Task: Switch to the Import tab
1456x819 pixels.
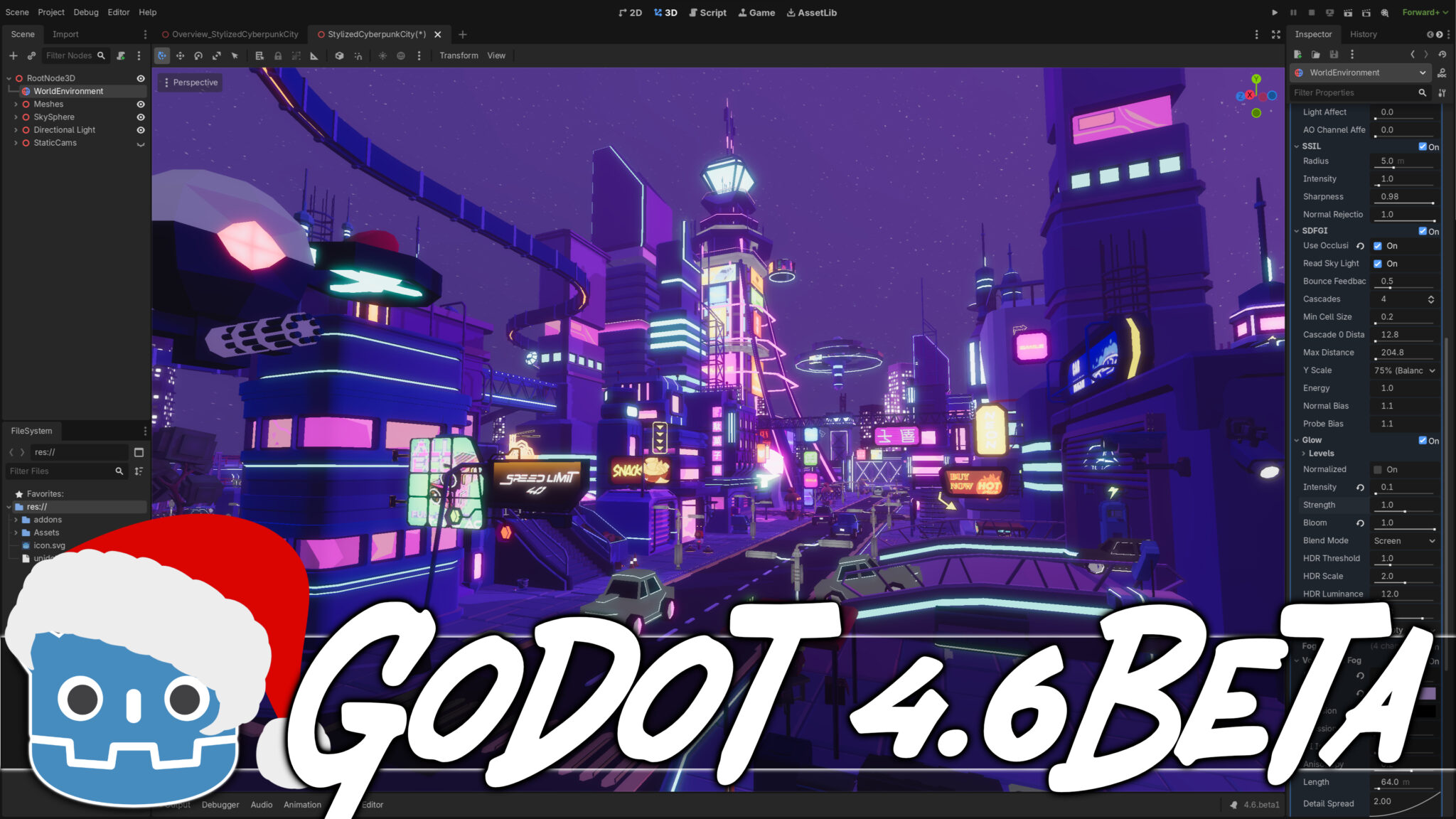Action: pyautogui.click(x=65, y=34)
